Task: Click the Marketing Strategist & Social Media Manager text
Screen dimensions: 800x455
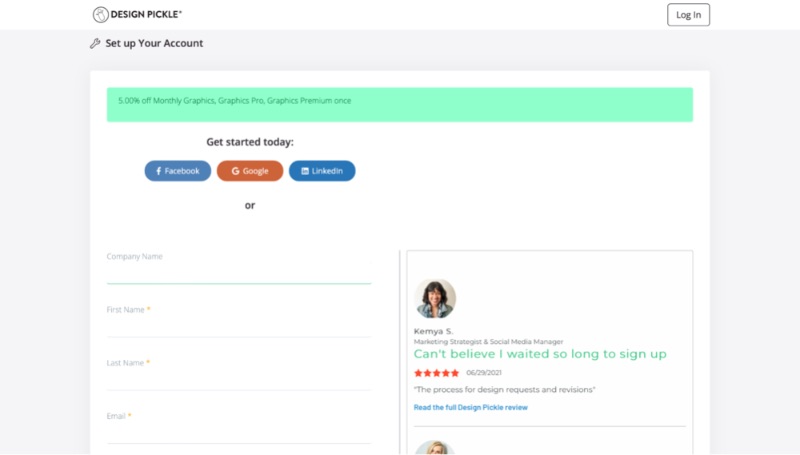Action: pyautogui.click(x=488, y=342)
